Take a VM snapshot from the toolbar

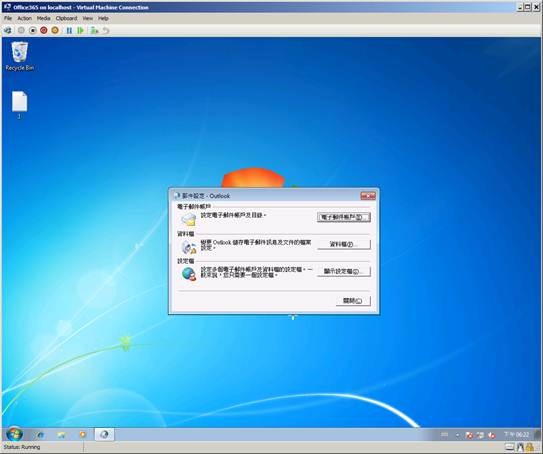pos(94,30)
